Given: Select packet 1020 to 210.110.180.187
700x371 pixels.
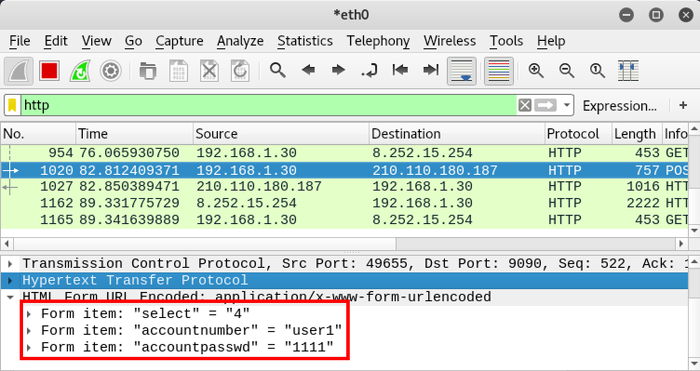Looking at the screenshot, I should [x=344, y=170].
